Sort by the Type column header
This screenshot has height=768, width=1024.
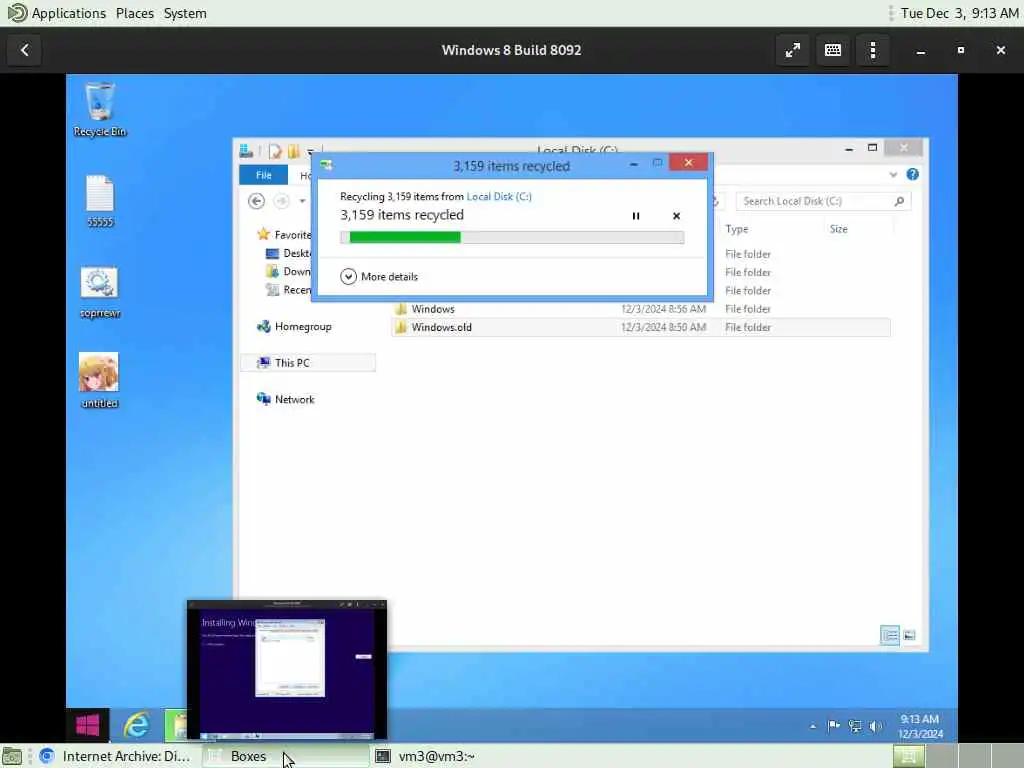point(737,229)
